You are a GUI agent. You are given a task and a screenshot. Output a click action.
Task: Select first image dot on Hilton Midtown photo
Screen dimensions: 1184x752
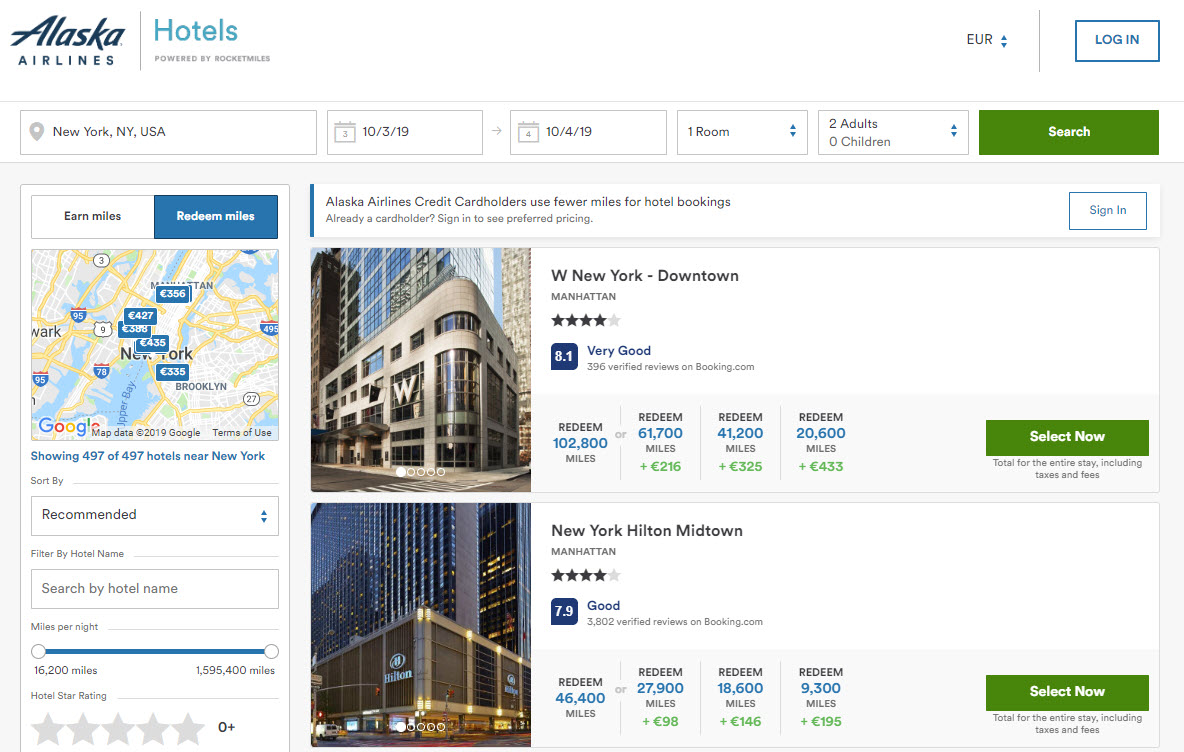coord(401,727)
